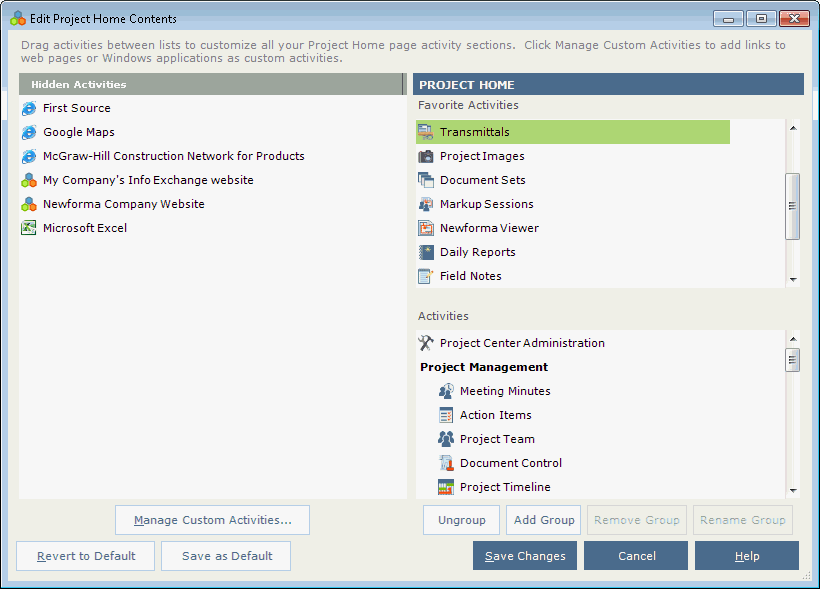
Task: Click the Info Exchange website icon
Action: [29, 180]
